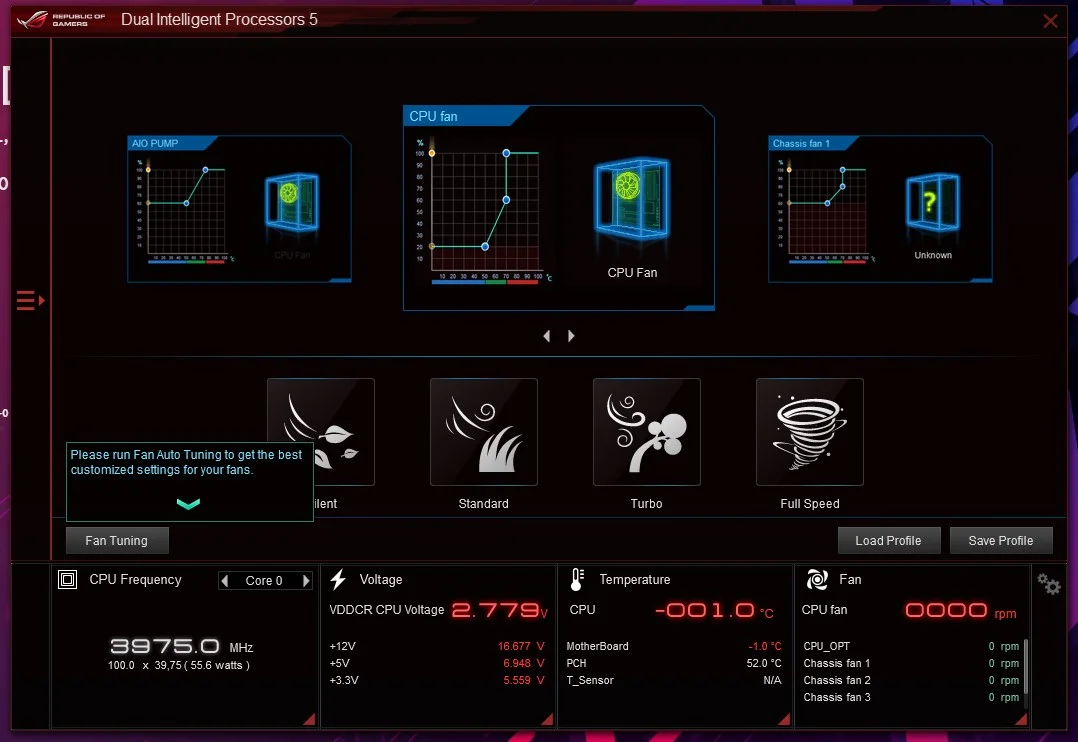
Task: Open the monitor settings gear icon
Action: pyautogui.click(x=1049, y=585)
